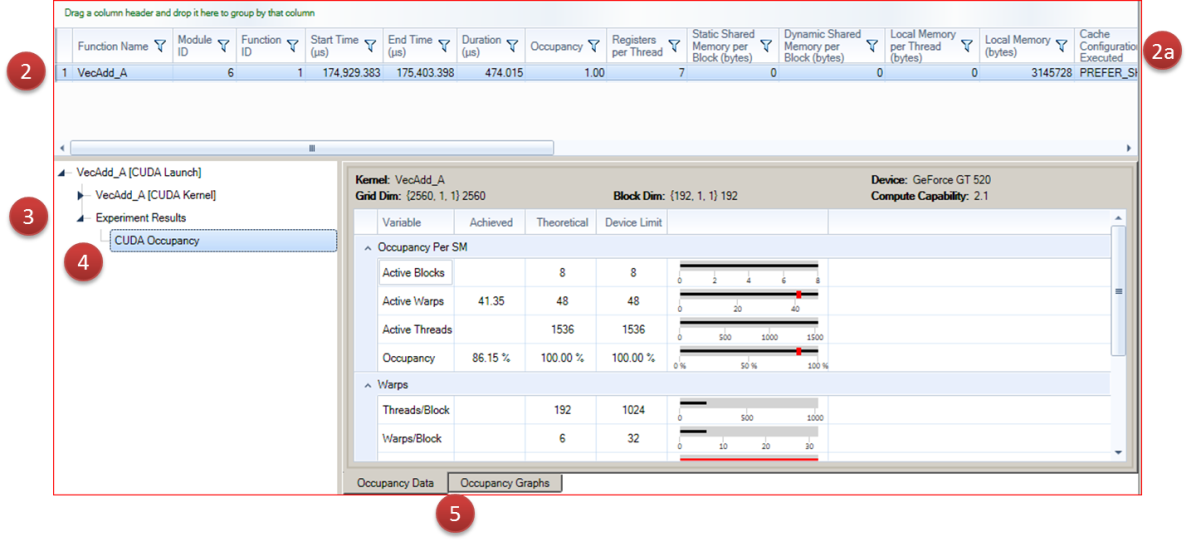The height and width of the screenshot is (551, 1201).
Task: Collapse the VecAdd_A CUDA Launch node
Action: tap(64, 173)
